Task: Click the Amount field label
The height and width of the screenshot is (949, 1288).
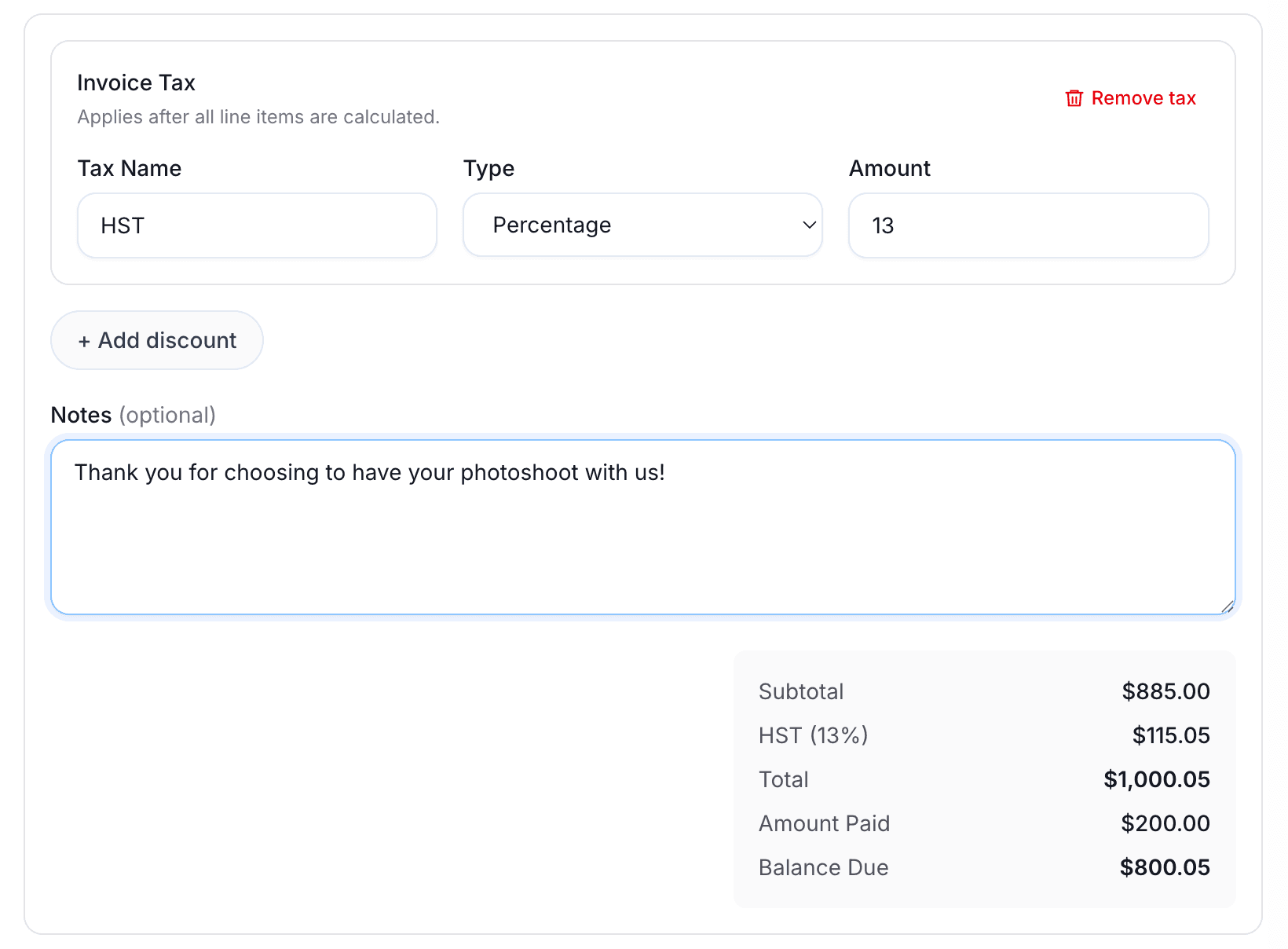Action: [889, 169]
